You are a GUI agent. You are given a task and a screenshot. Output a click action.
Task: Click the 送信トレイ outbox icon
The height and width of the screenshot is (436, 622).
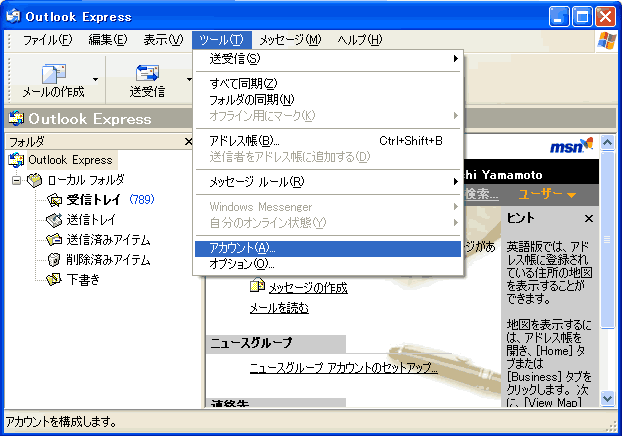point(54,220)
